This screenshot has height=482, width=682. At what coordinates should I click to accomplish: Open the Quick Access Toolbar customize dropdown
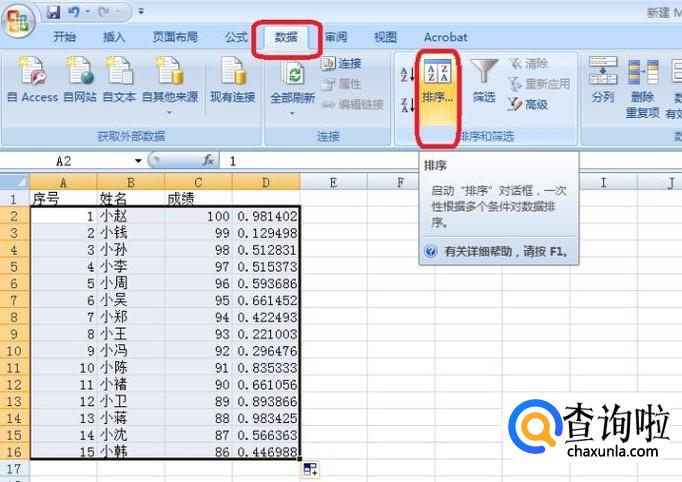[141, 12]
